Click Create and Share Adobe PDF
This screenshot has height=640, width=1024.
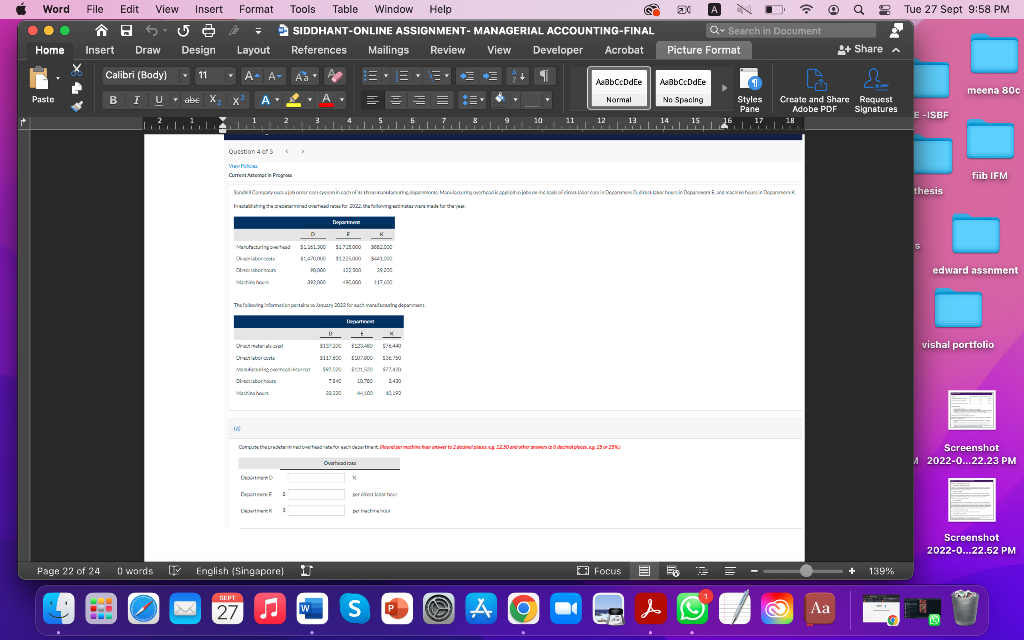(x=814, y=88)
